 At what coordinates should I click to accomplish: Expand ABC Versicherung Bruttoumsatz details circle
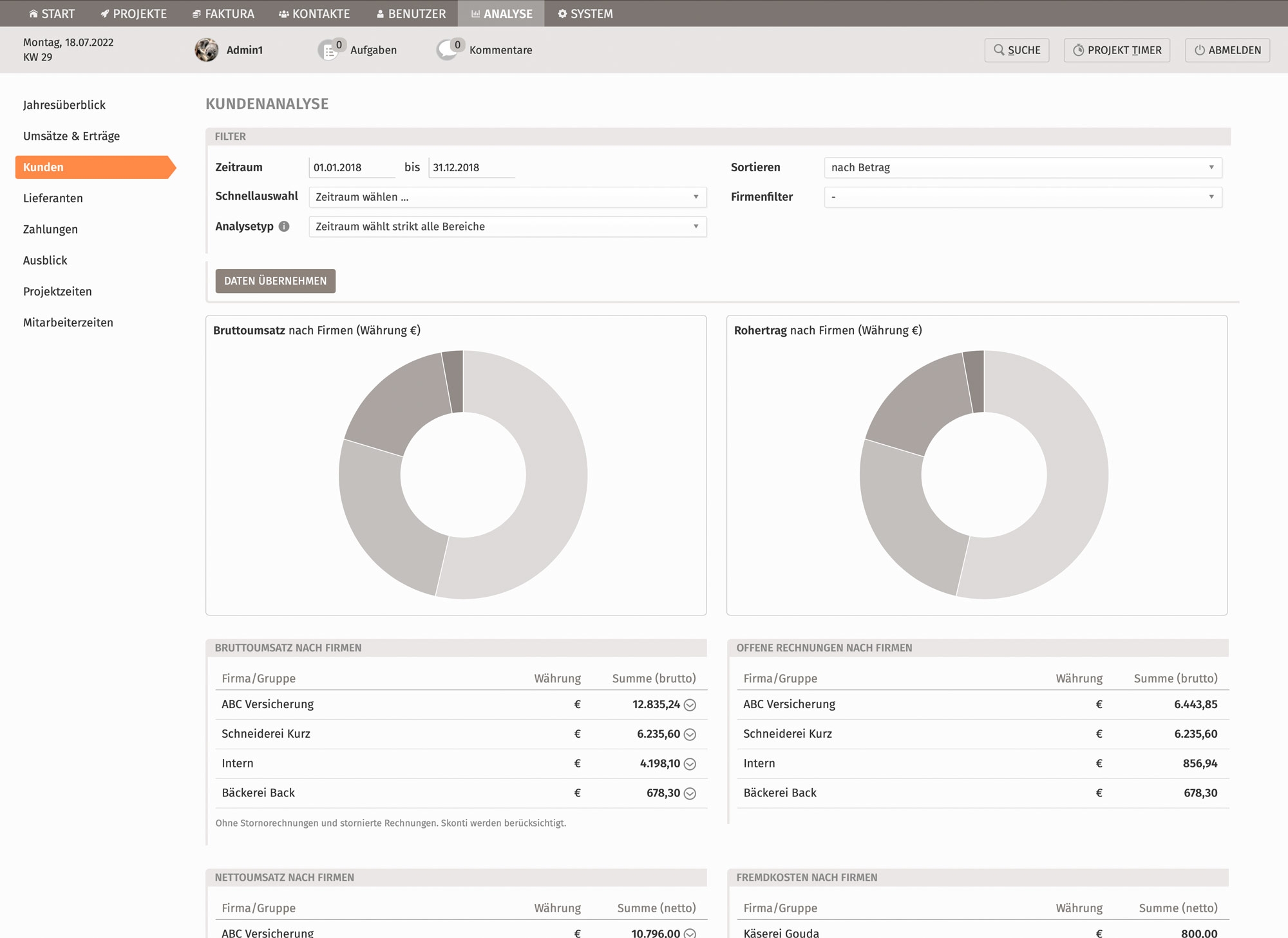click(690, 705)
